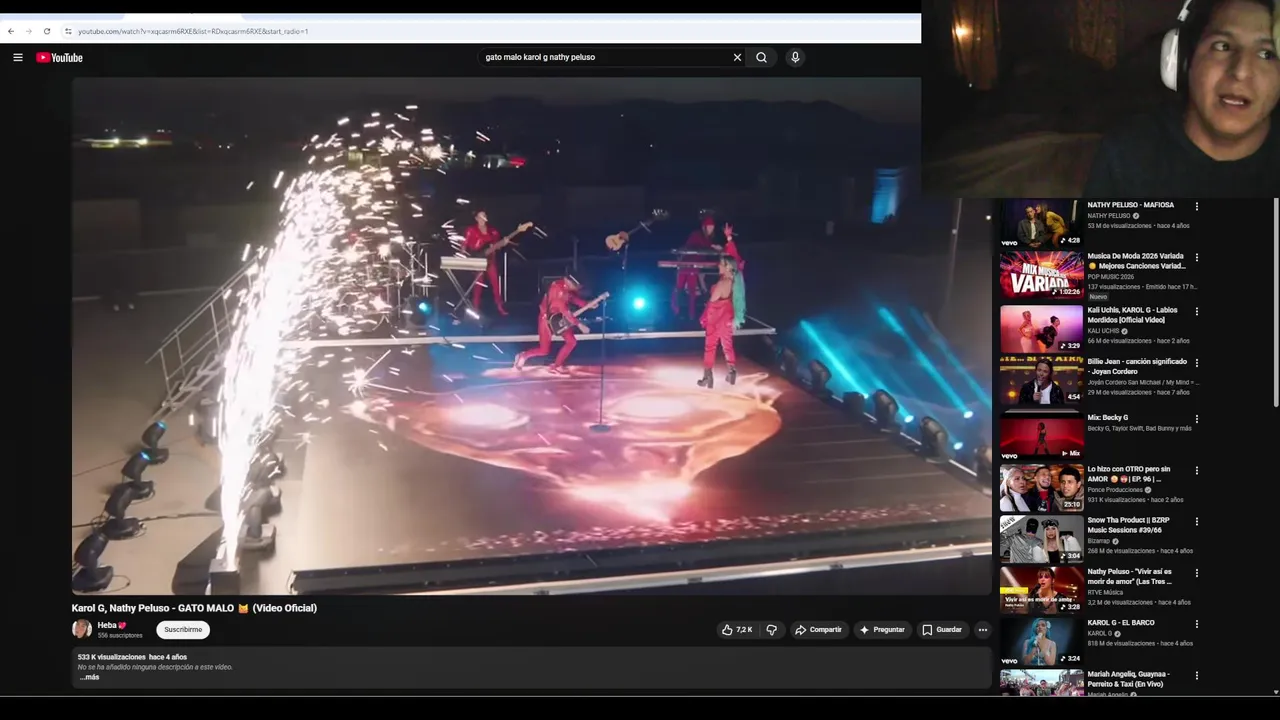Image resolution: width=1280 pixels, height=720 pixels.
Task: Open the YouTube hamburger guide menu
Action: (18, 57)
